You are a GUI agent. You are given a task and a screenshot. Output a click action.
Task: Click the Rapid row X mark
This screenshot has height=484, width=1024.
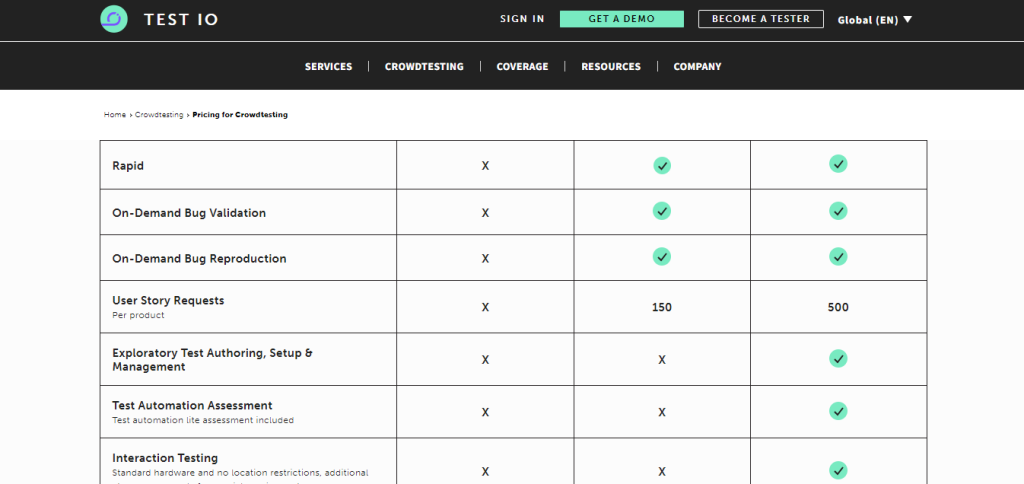click(x=485, y=166)
